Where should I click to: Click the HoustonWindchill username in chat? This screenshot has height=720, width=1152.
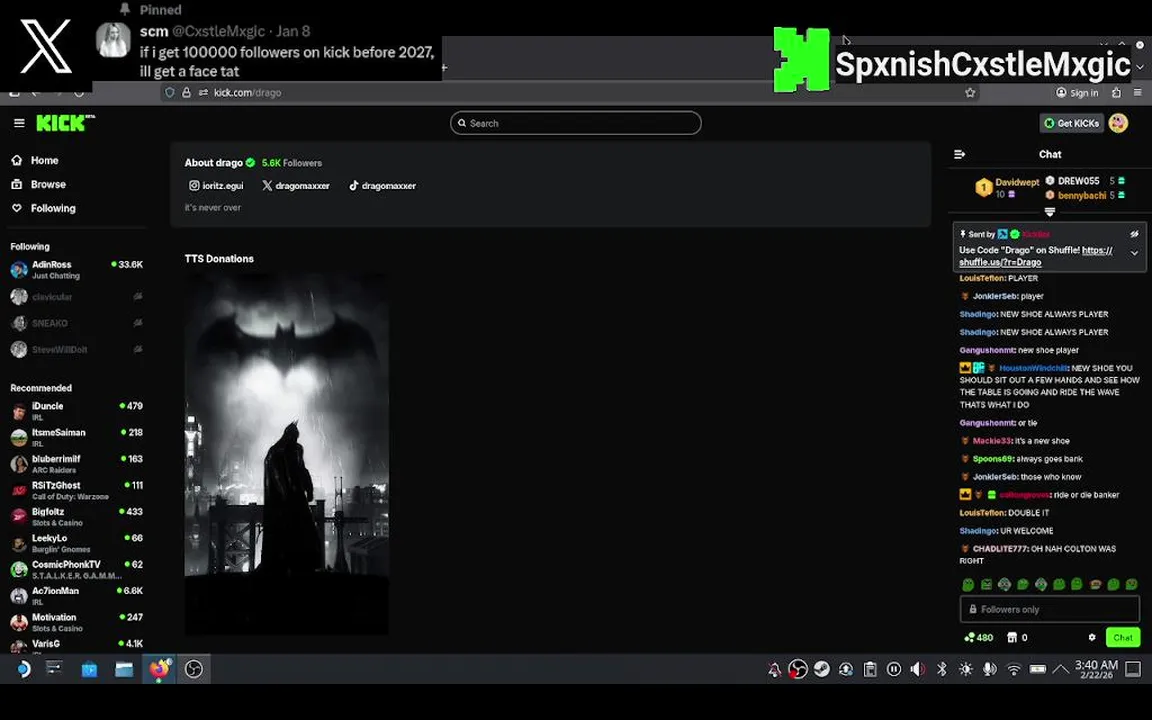tap(1033, 368)
